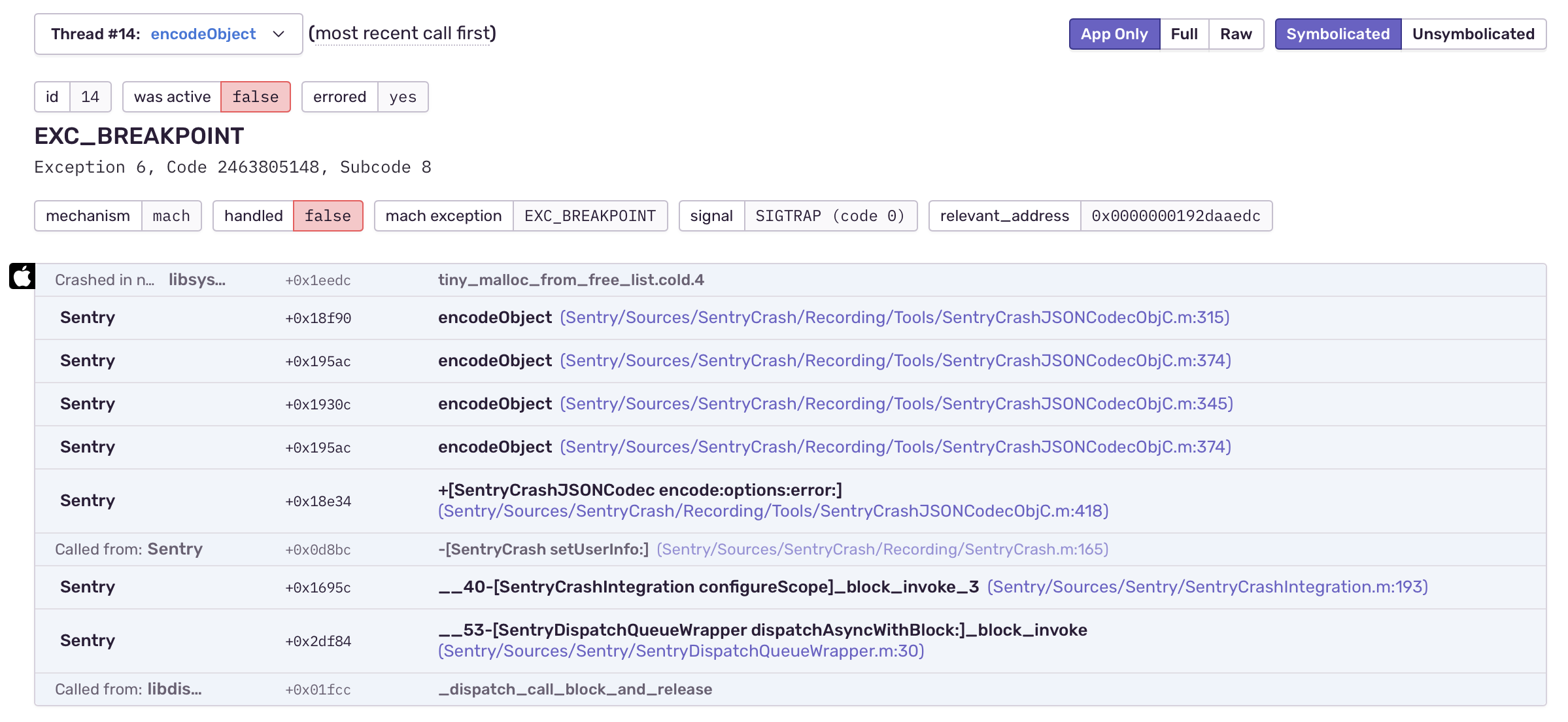Click the tiny_malloc_from_free_list.cold.4 crashed frame
Image resolution: width=1568 pixels, height=722 pixels.
point(571,279)
